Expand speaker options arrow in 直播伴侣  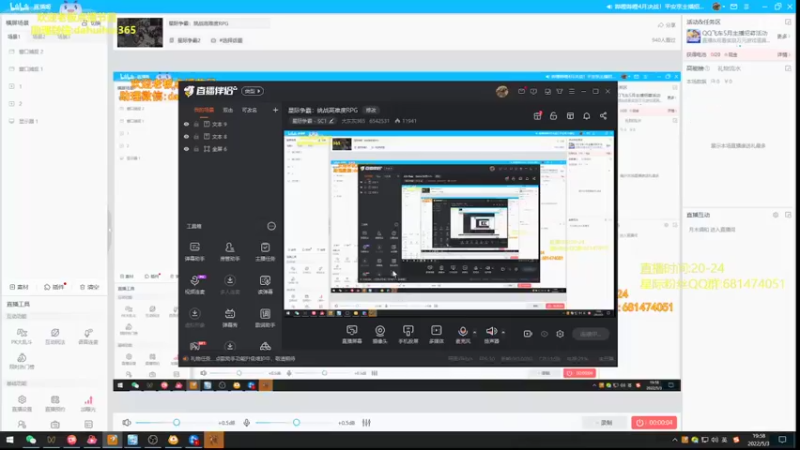(x=503, y=332)
